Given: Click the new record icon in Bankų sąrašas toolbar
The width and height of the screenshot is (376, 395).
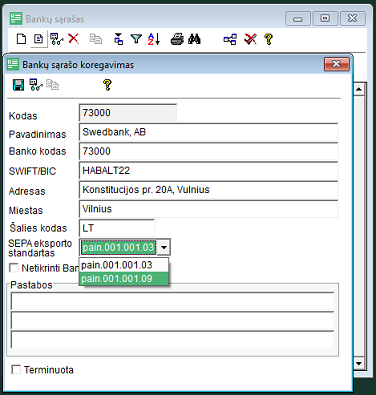Looking at the screenshot, I should click(x=21, y=39).
